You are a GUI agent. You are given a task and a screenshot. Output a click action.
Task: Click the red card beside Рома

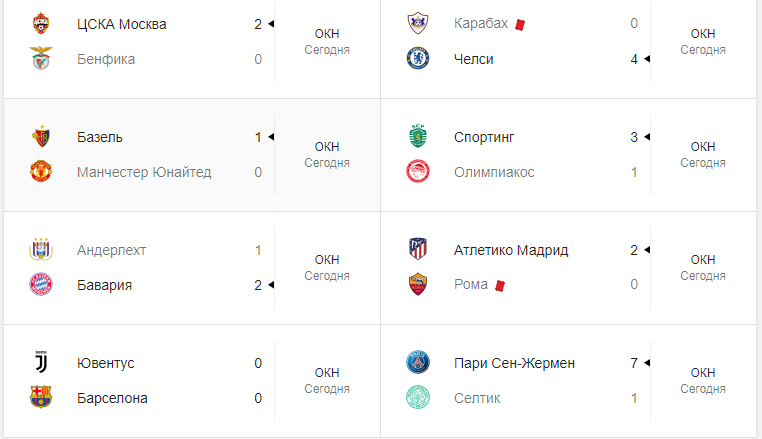coord(500,285)
